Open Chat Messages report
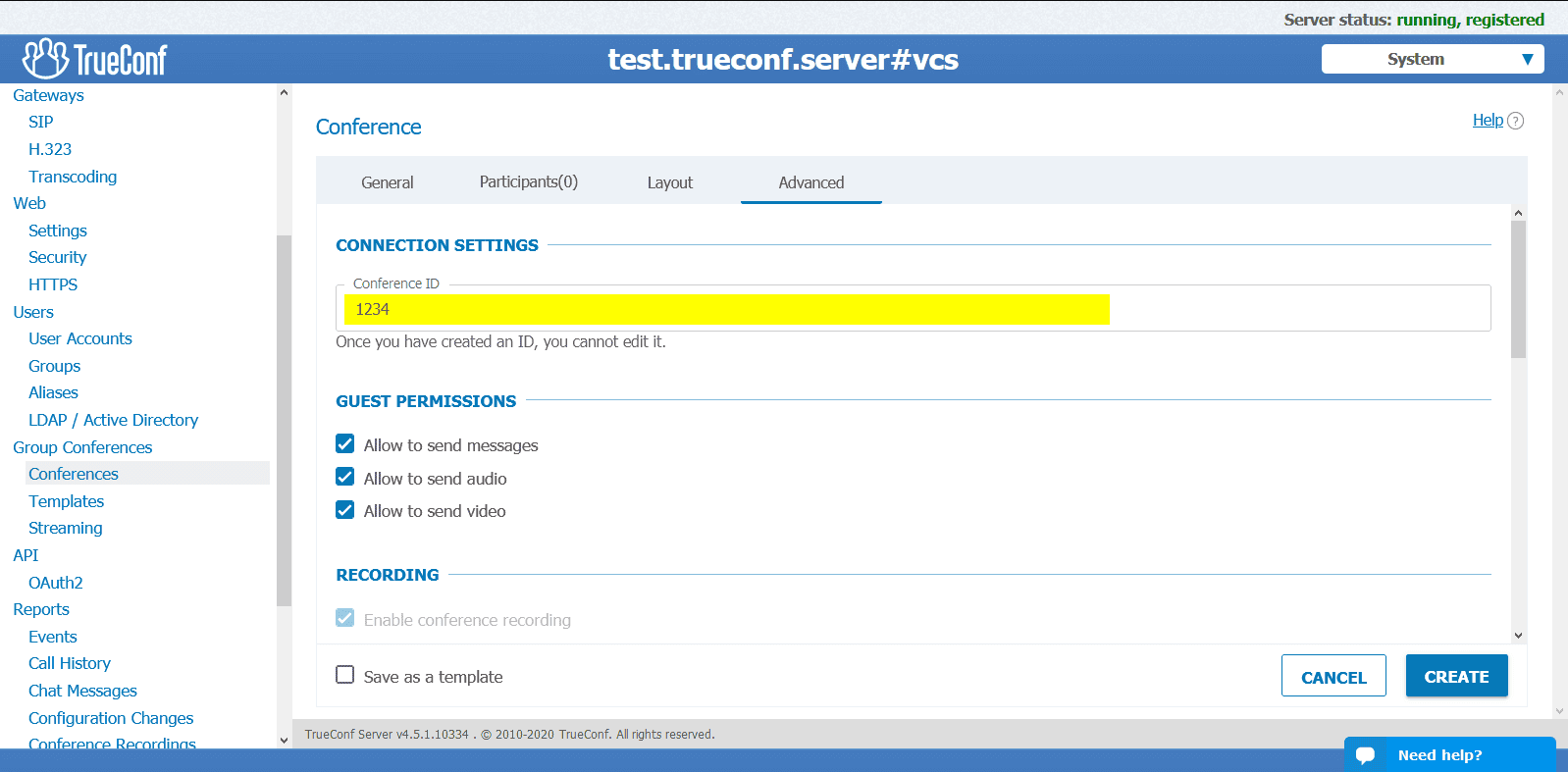This screenshot has height=772, width=1568. [x=83, y=691]
